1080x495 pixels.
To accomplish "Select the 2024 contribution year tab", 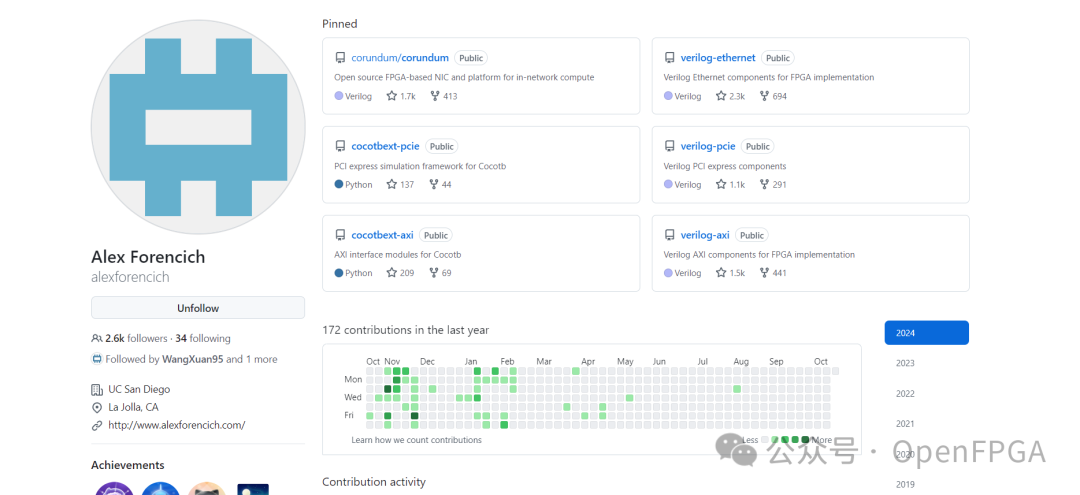I will (926, 333).
